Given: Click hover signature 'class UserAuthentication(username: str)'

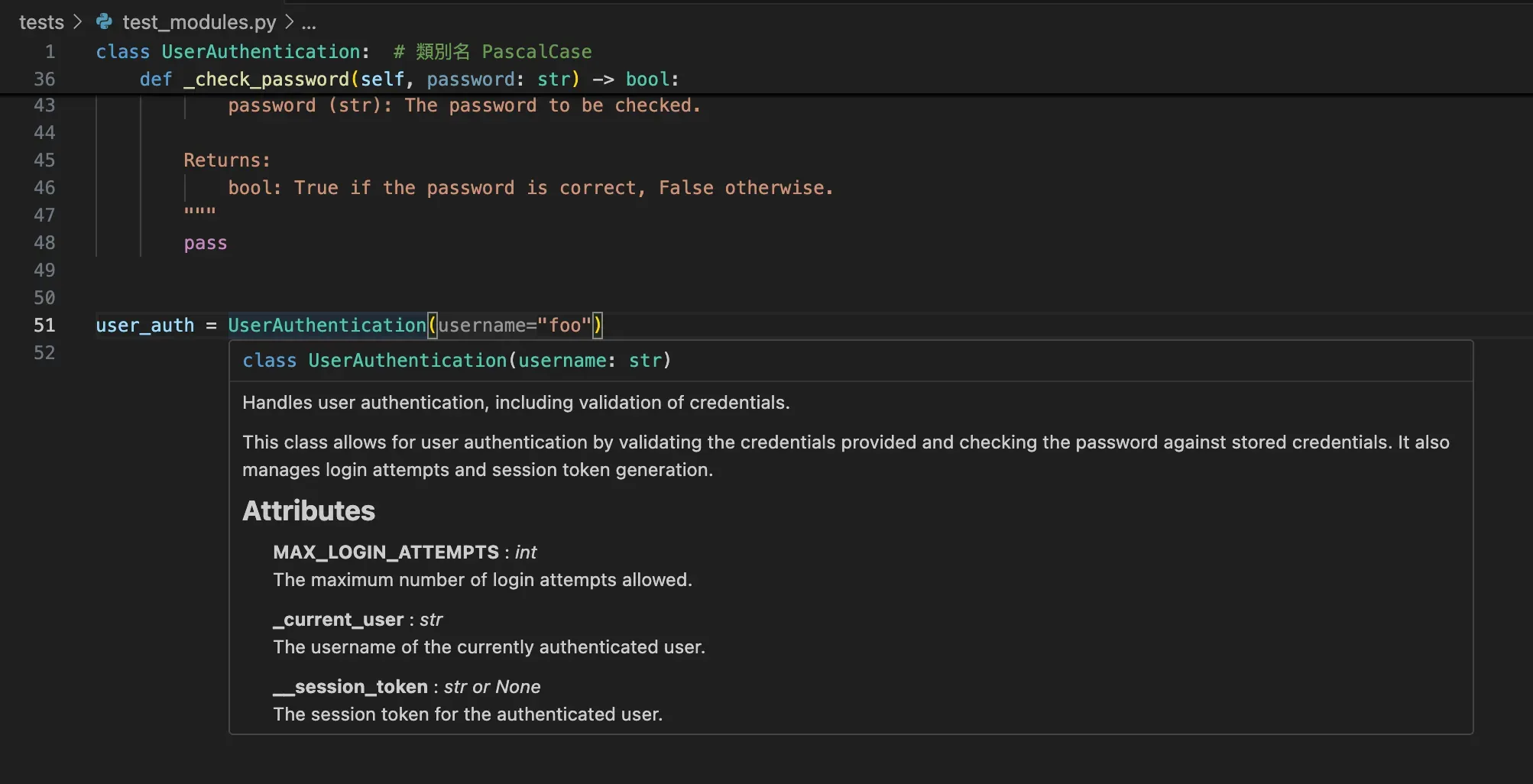Looking at the screenshot, I should click(456, 360).
